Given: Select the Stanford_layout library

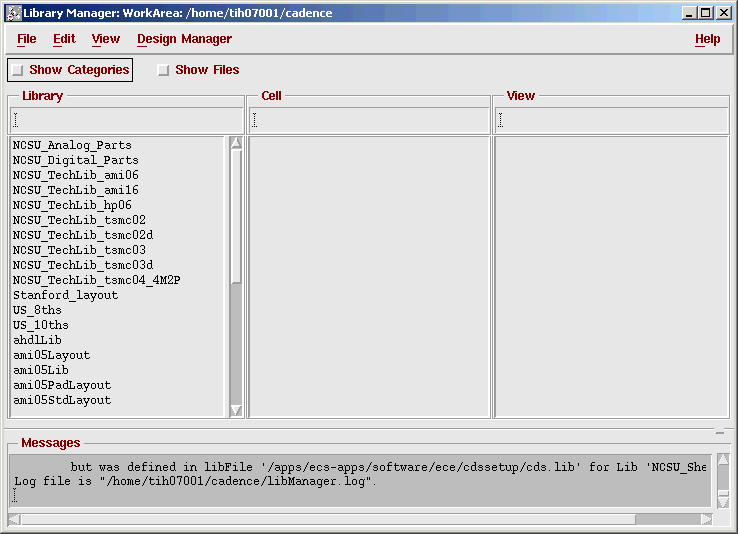Looking at the screenshot, I should click(65, 295).
